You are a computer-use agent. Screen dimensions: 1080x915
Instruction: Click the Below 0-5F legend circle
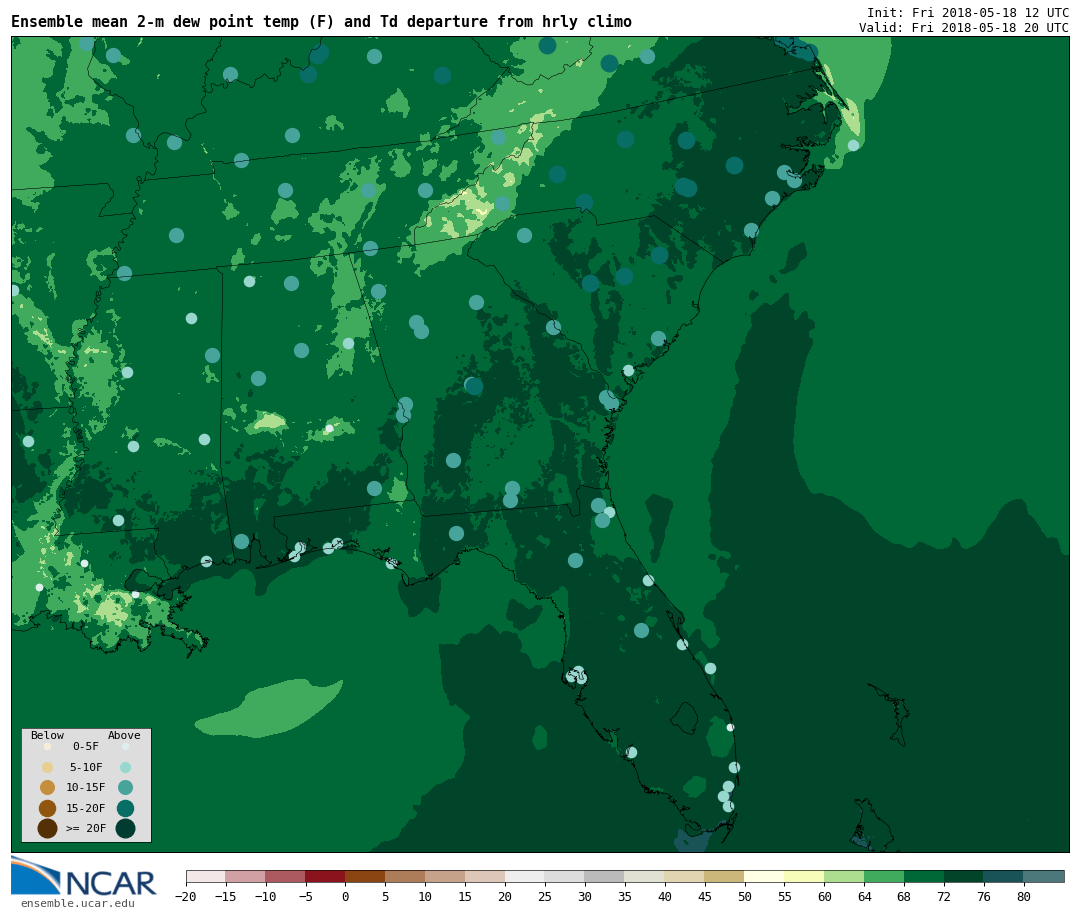click(x=48, y=746)
